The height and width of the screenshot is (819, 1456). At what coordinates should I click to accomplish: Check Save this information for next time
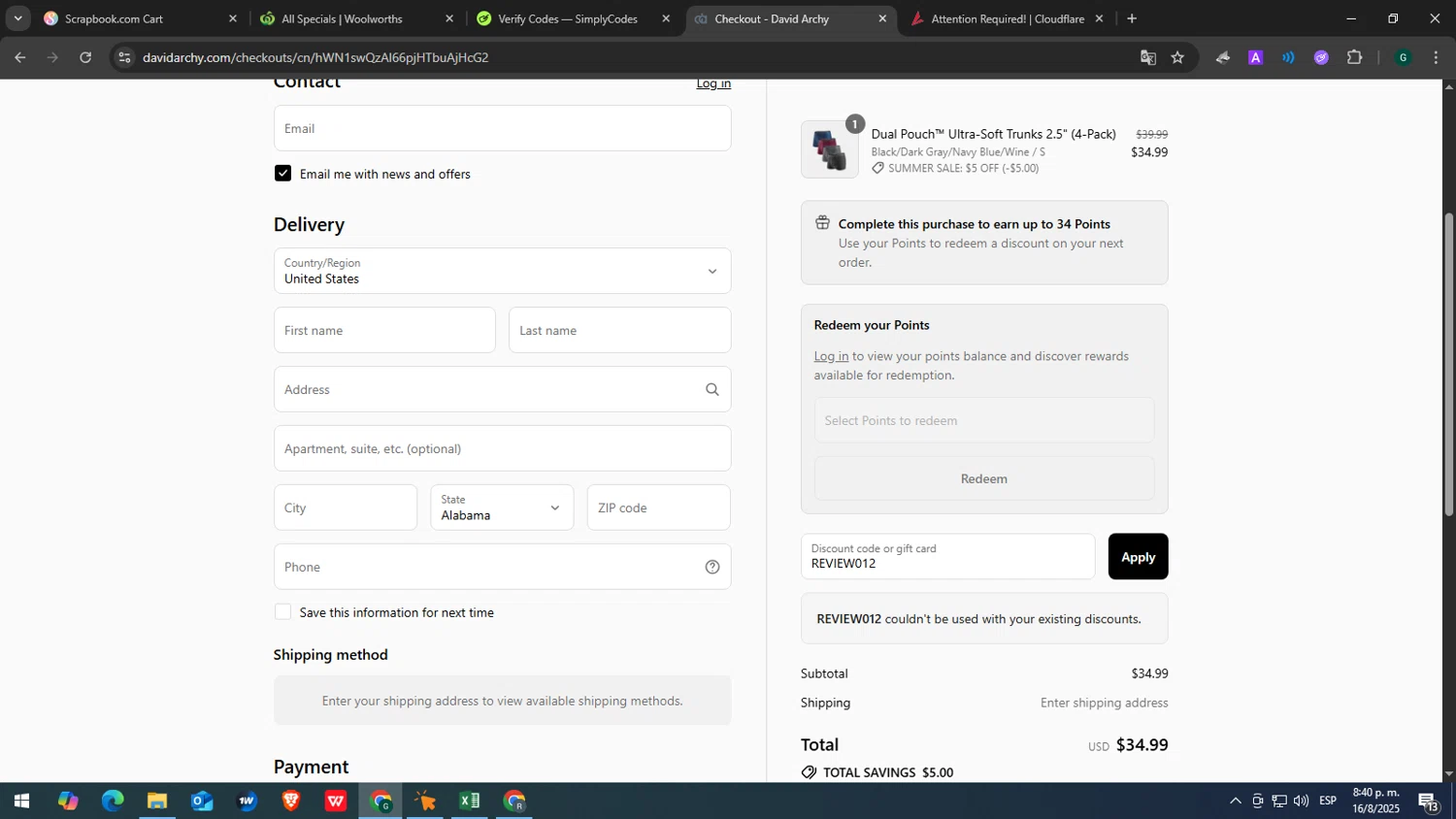[x=282, y=611]
